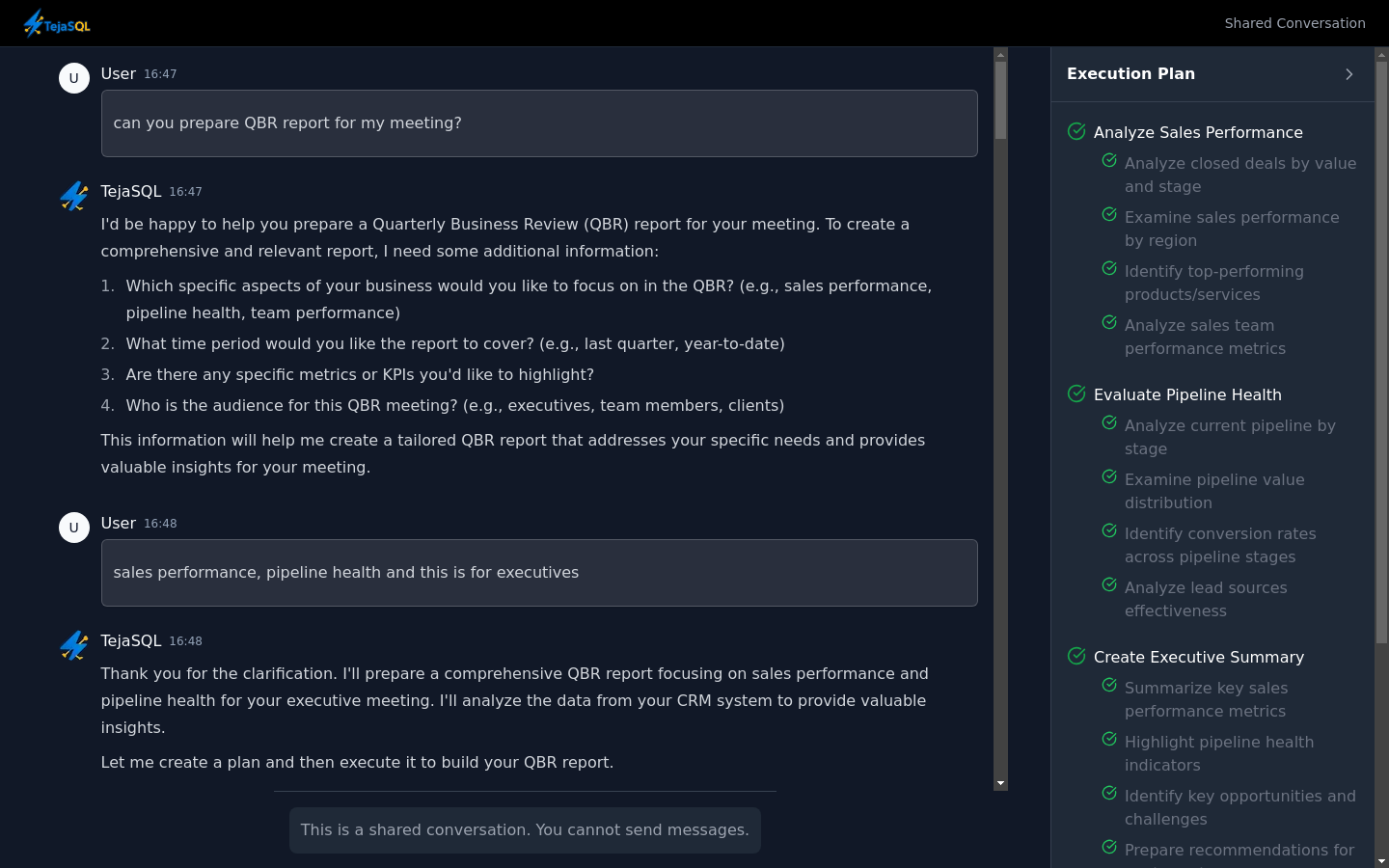Click 'Identify key opportunities and challenges' item

click(1240, 807)
